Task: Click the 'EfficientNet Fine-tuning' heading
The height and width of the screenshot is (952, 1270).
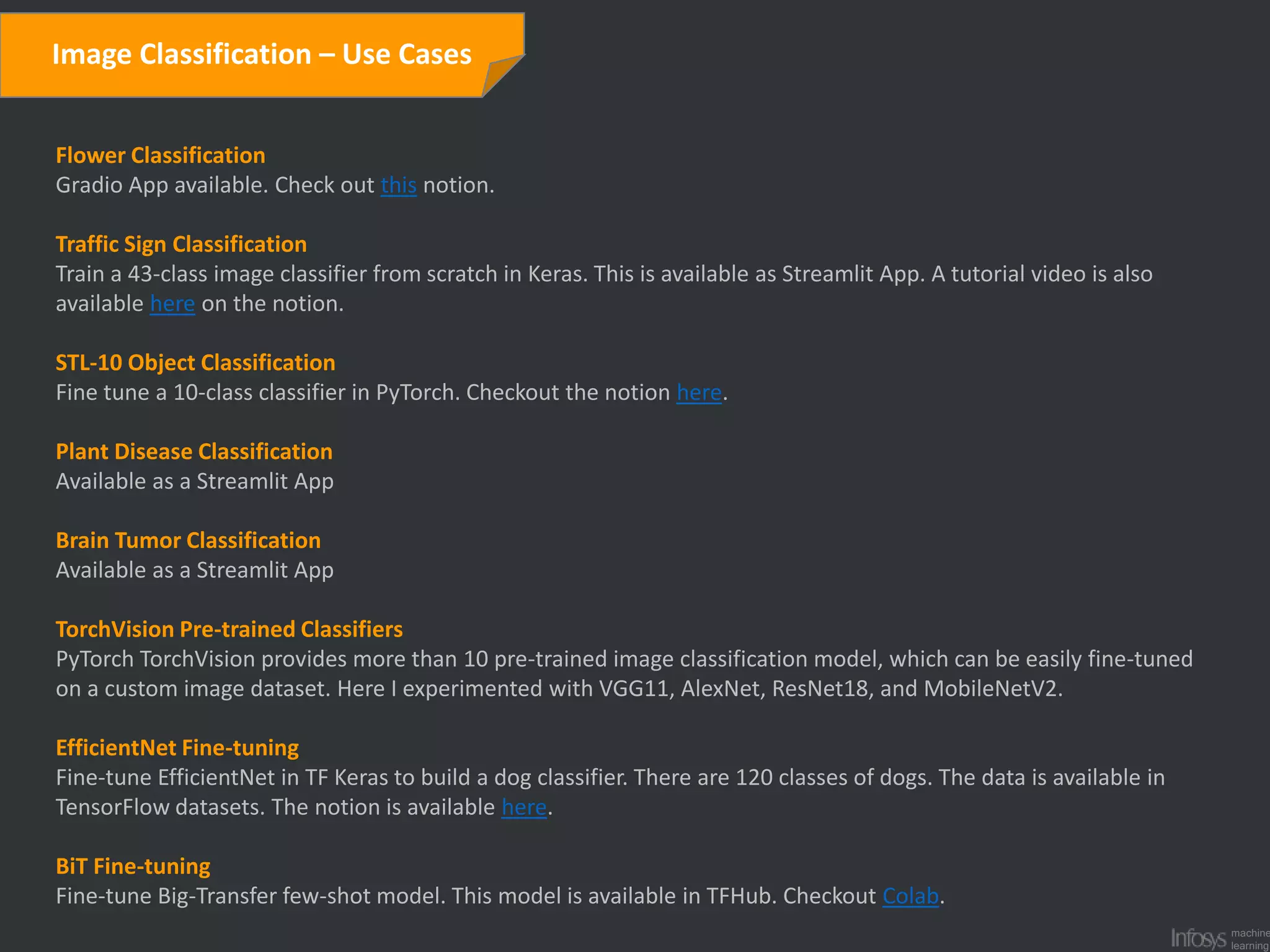Action: [x=177, y=747]
